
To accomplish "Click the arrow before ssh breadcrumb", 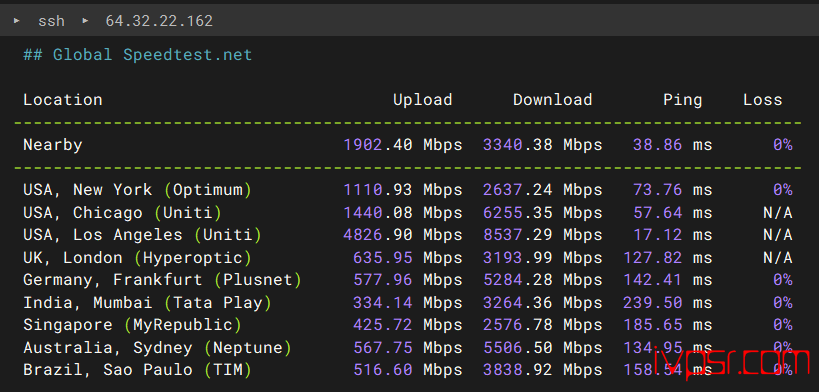I will (x=17, y=21).
